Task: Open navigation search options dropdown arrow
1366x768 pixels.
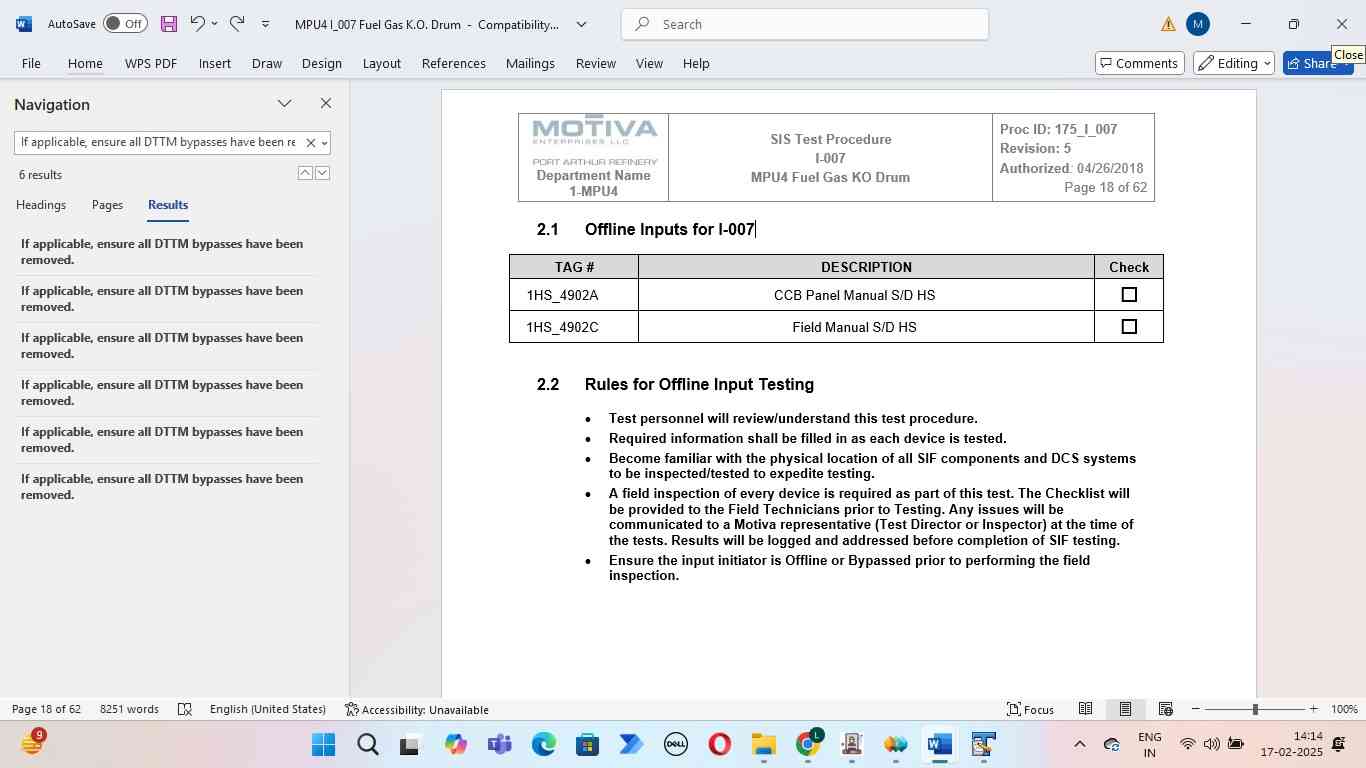Action: [324, 143]
